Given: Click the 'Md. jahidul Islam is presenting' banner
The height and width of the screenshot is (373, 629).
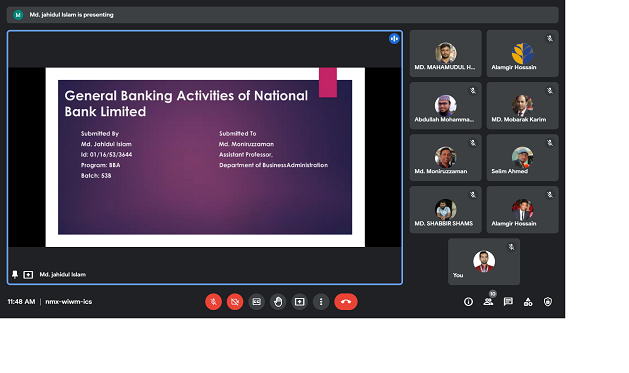Looking at the screenshot, I should 282,15.
